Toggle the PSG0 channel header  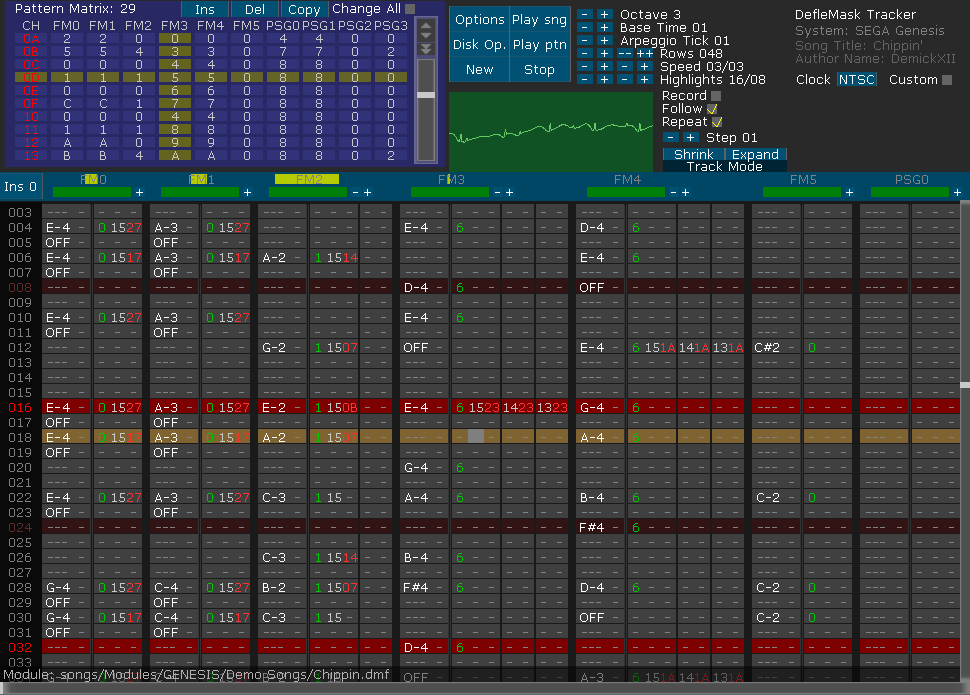[x=911, y=179]
